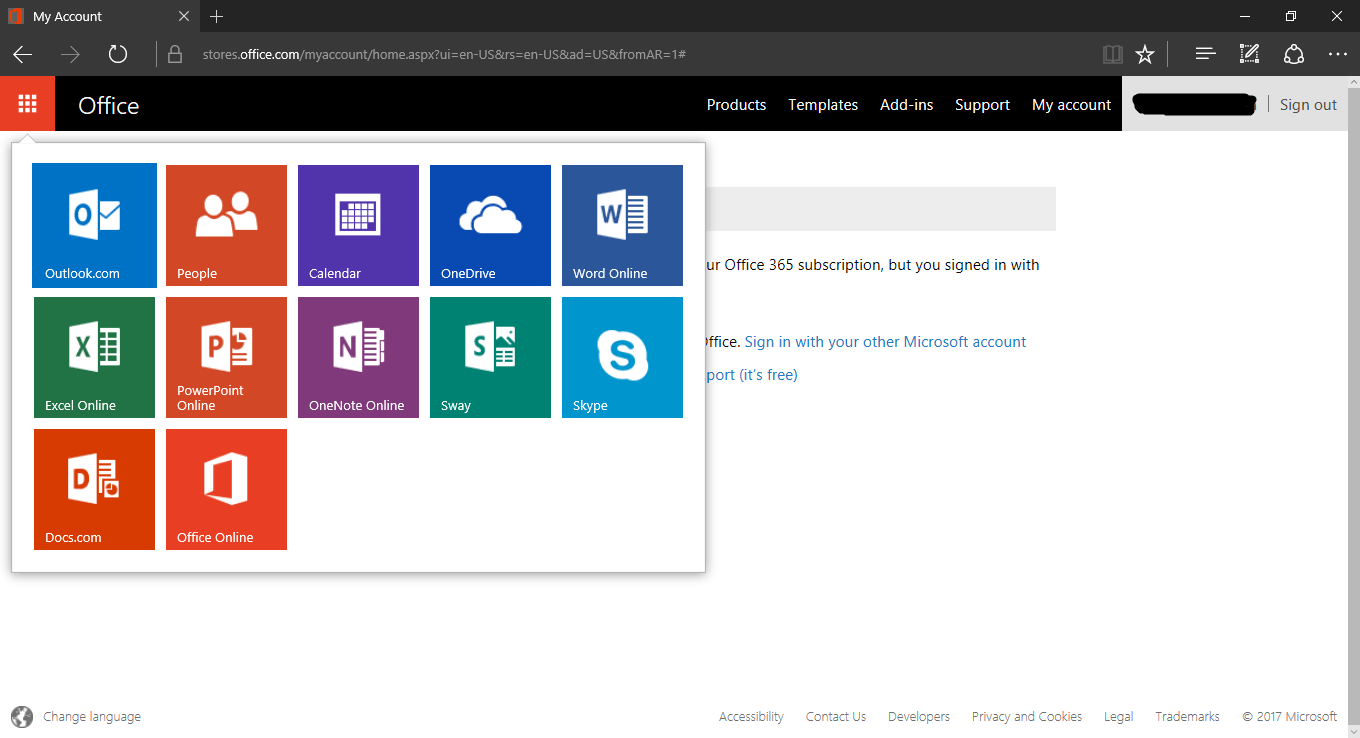Open the Products menu
The image size is (1360, 738).
point(736,104)
